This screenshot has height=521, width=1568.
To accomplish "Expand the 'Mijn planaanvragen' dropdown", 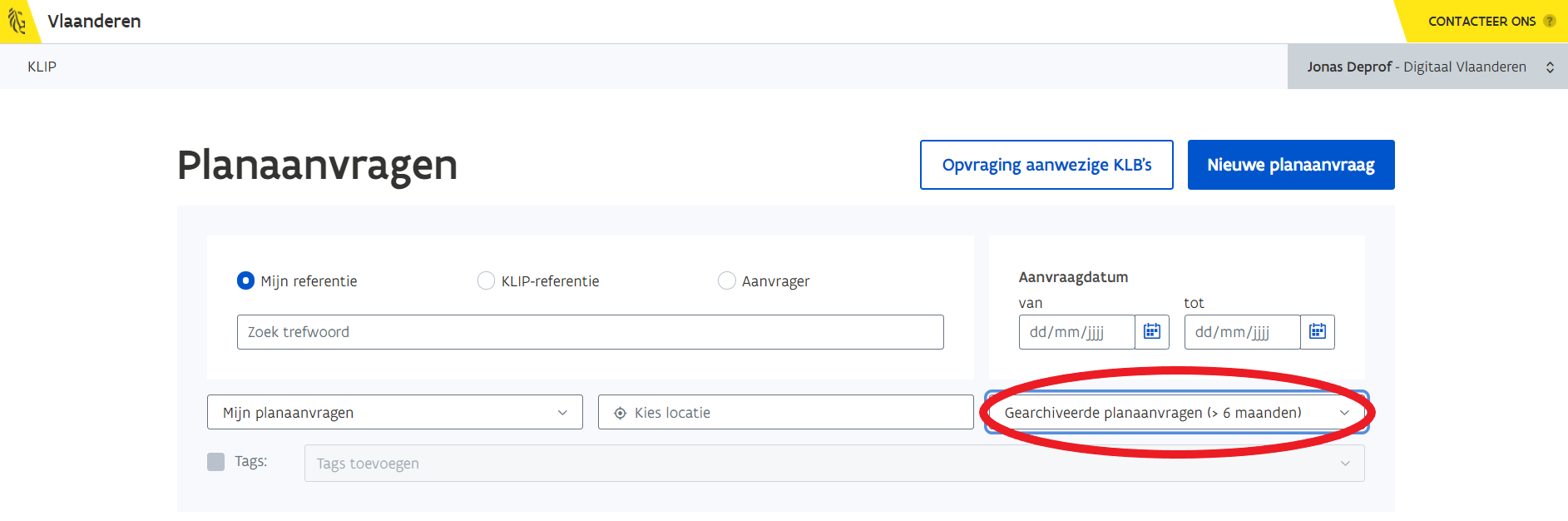I will click(394, 413).
